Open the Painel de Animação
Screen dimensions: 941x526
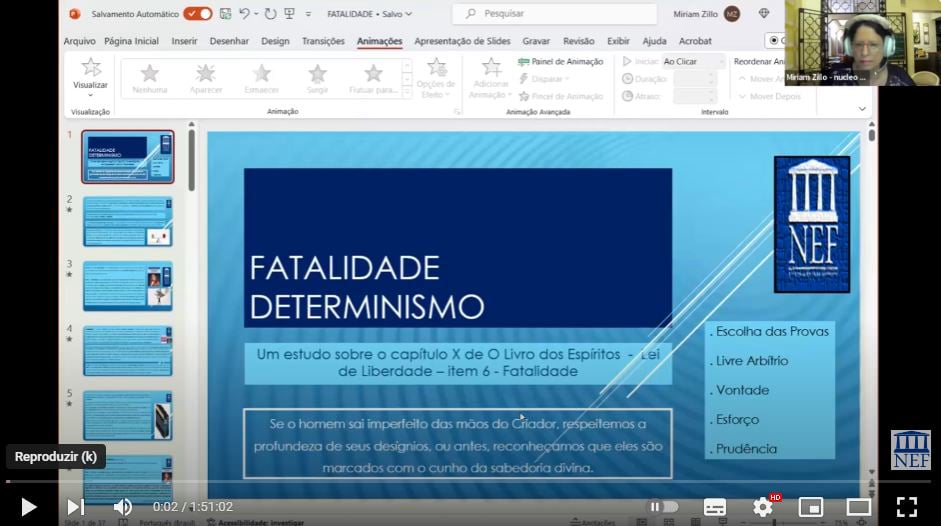coord(561,61)
